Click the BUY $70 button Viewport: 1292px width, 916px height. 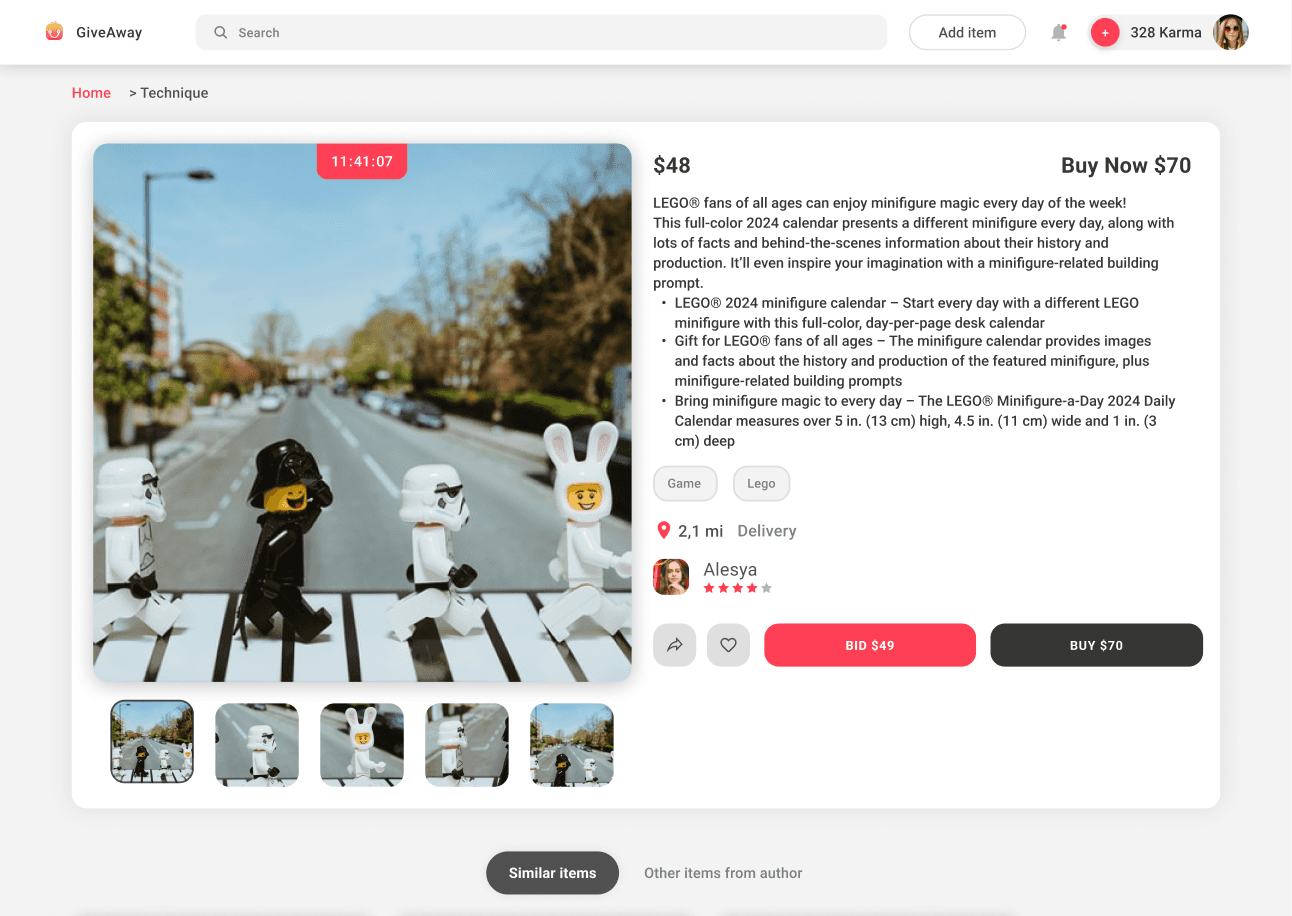tap(1096, 645)
